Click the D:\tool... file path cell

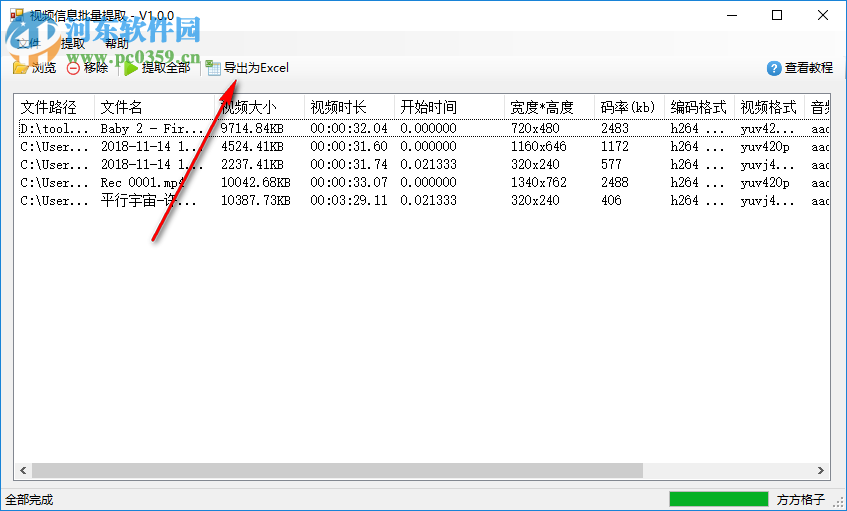[54, 129]
